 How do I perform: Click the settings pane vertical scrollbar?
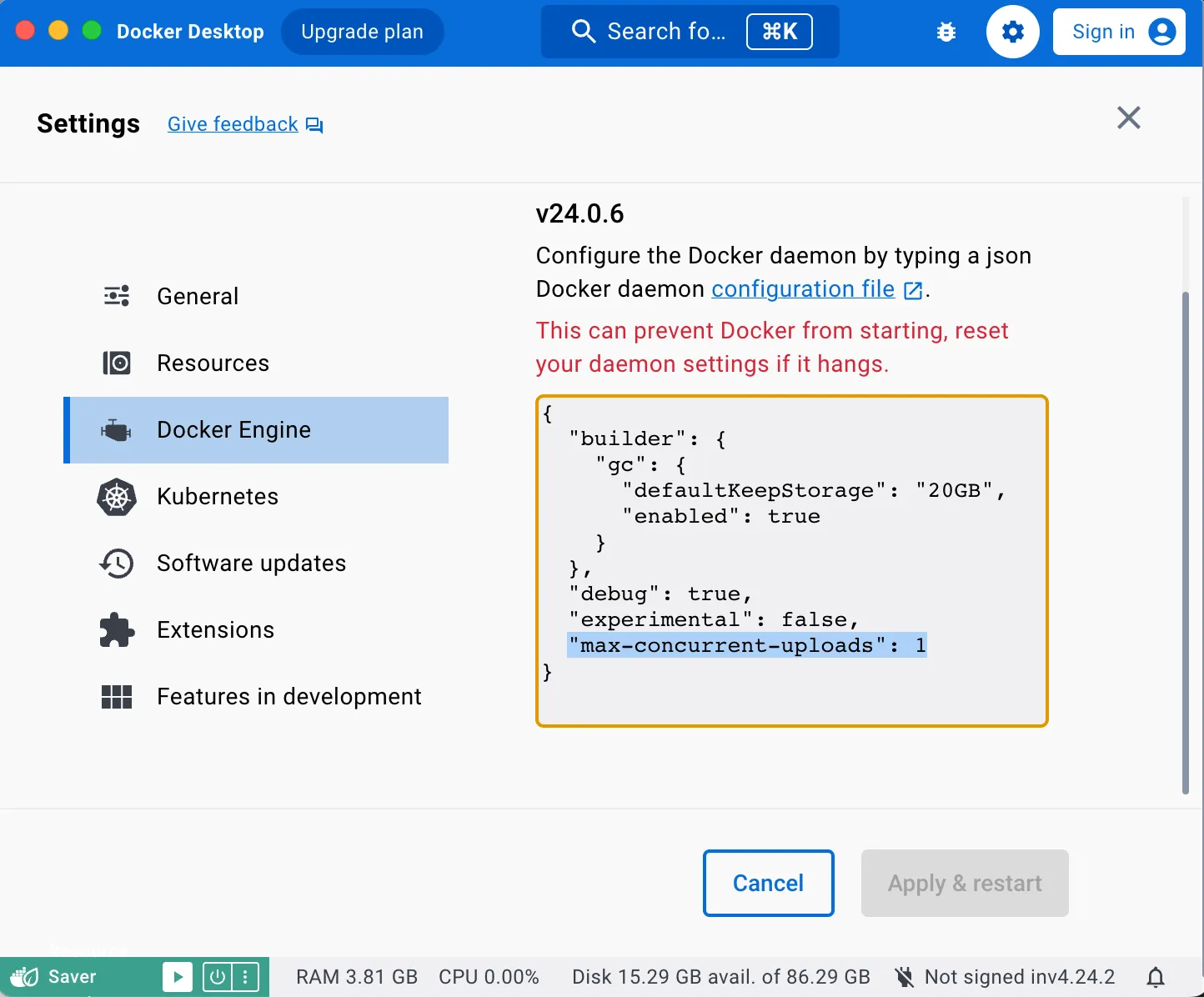[1186, 542]
